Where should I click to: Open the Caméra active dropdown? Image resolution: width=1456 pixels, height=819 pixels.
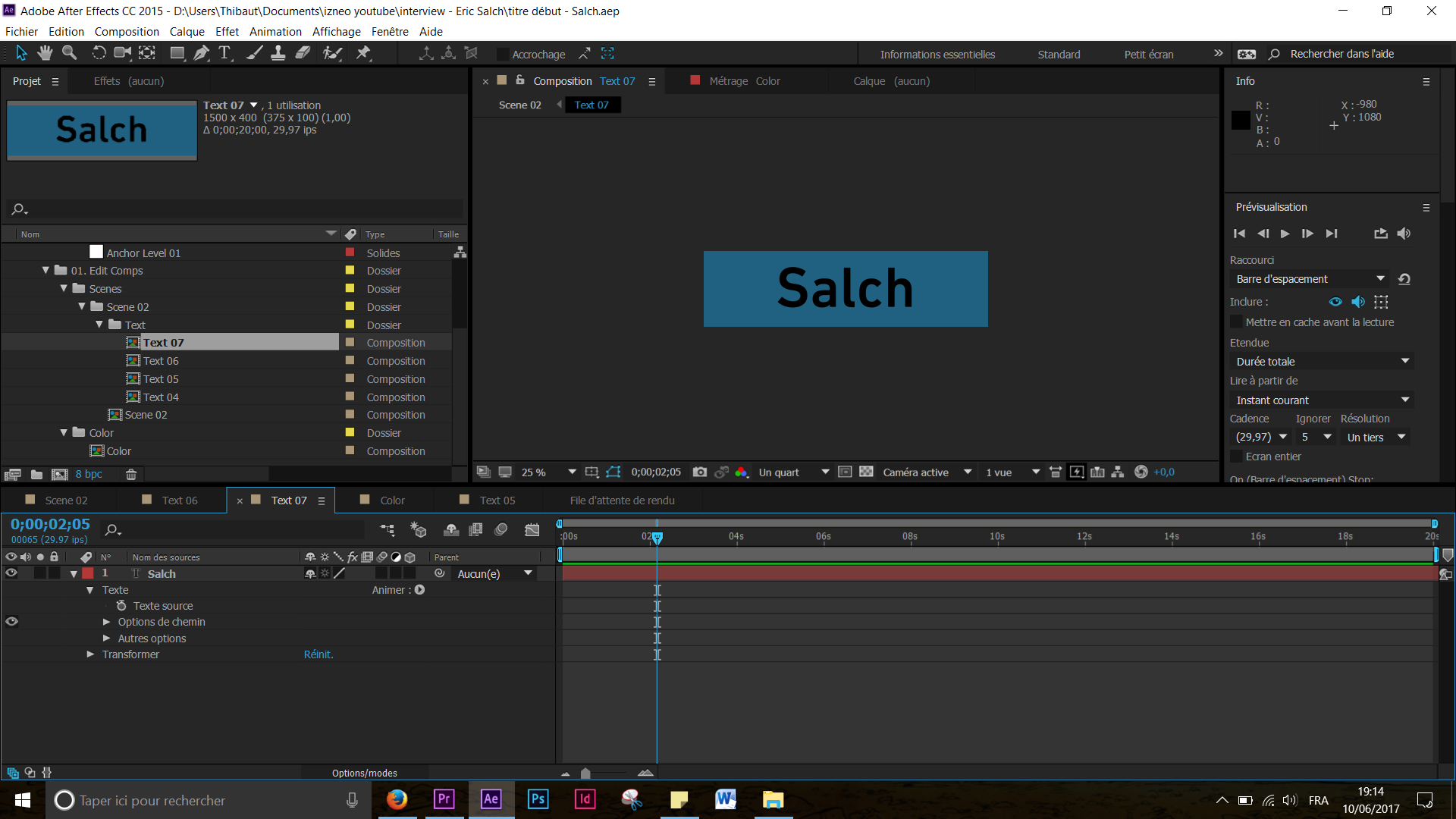pyautogui.click(x=927, y=472)
